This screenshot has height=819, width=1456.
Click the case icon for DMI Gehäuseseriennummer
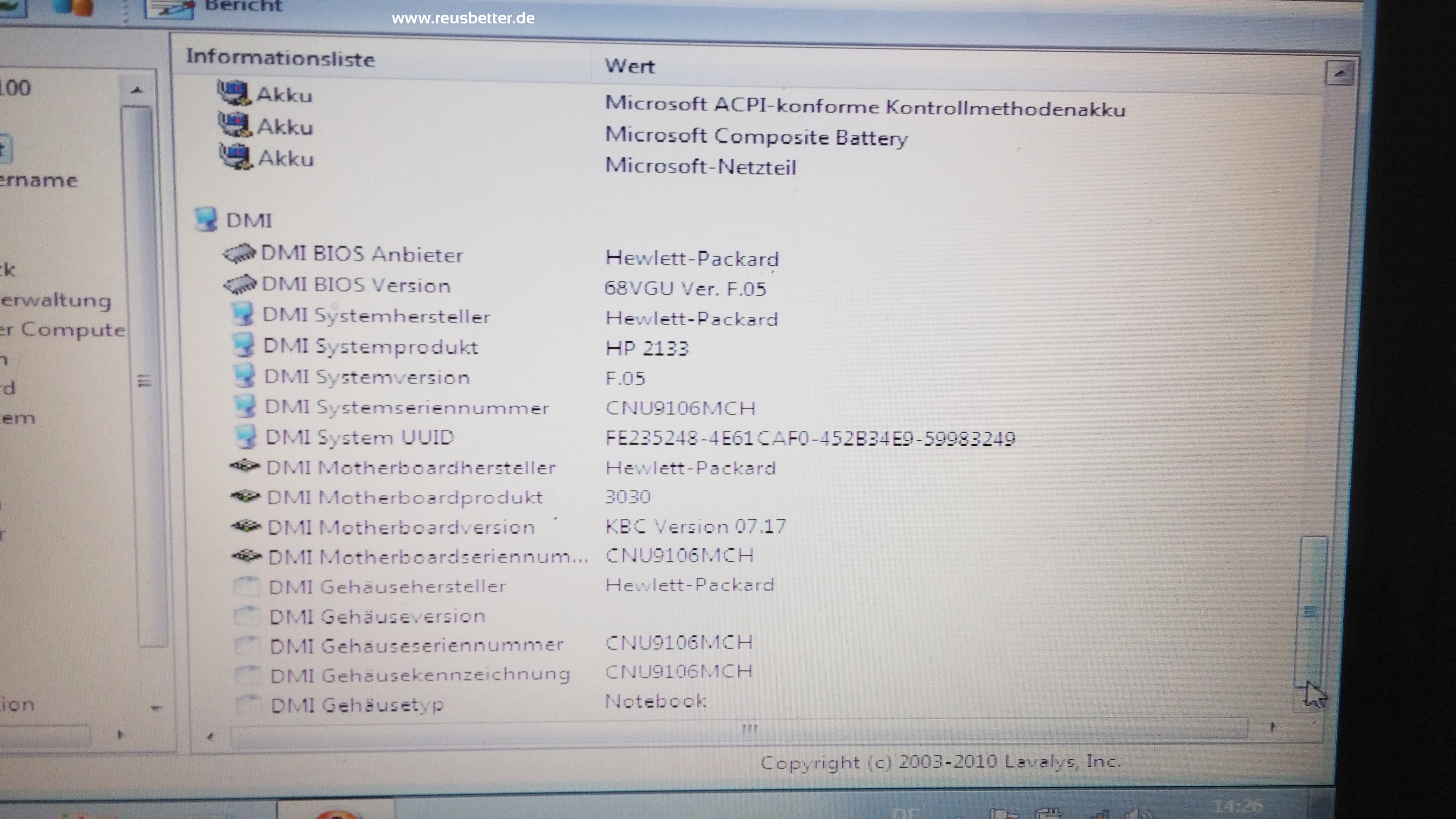point(247,645)
